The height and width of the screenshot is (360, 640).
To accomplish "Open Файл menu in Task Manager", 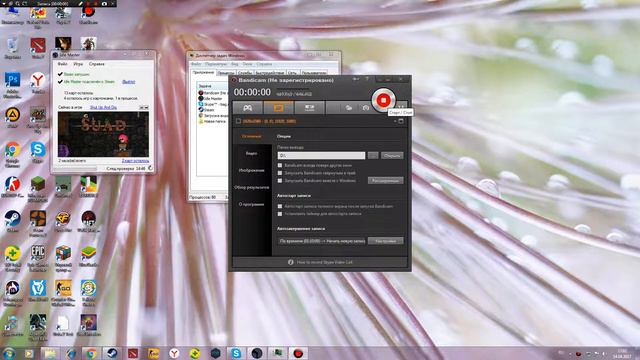I will pos(196,64).
